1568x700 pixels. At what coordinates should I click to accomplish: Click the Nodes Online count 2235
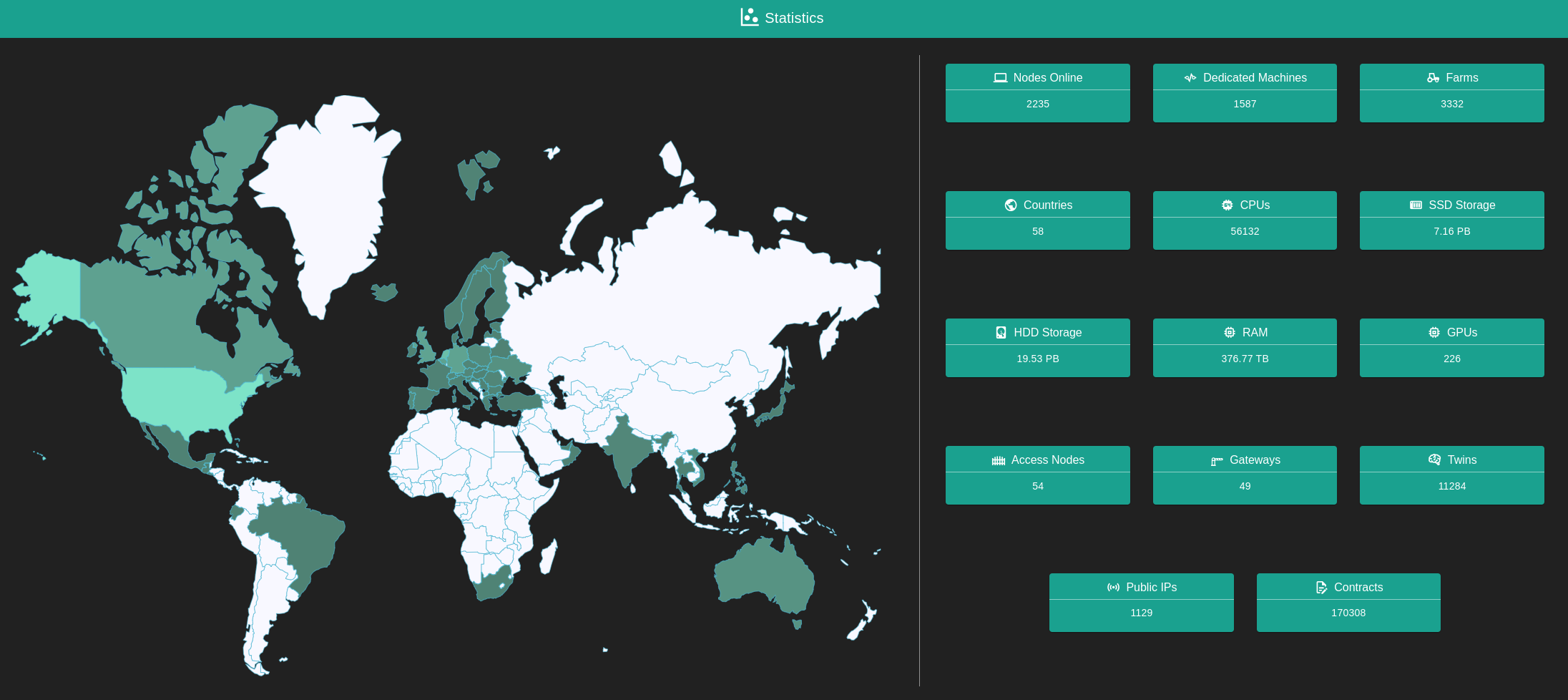point(1037,104)
